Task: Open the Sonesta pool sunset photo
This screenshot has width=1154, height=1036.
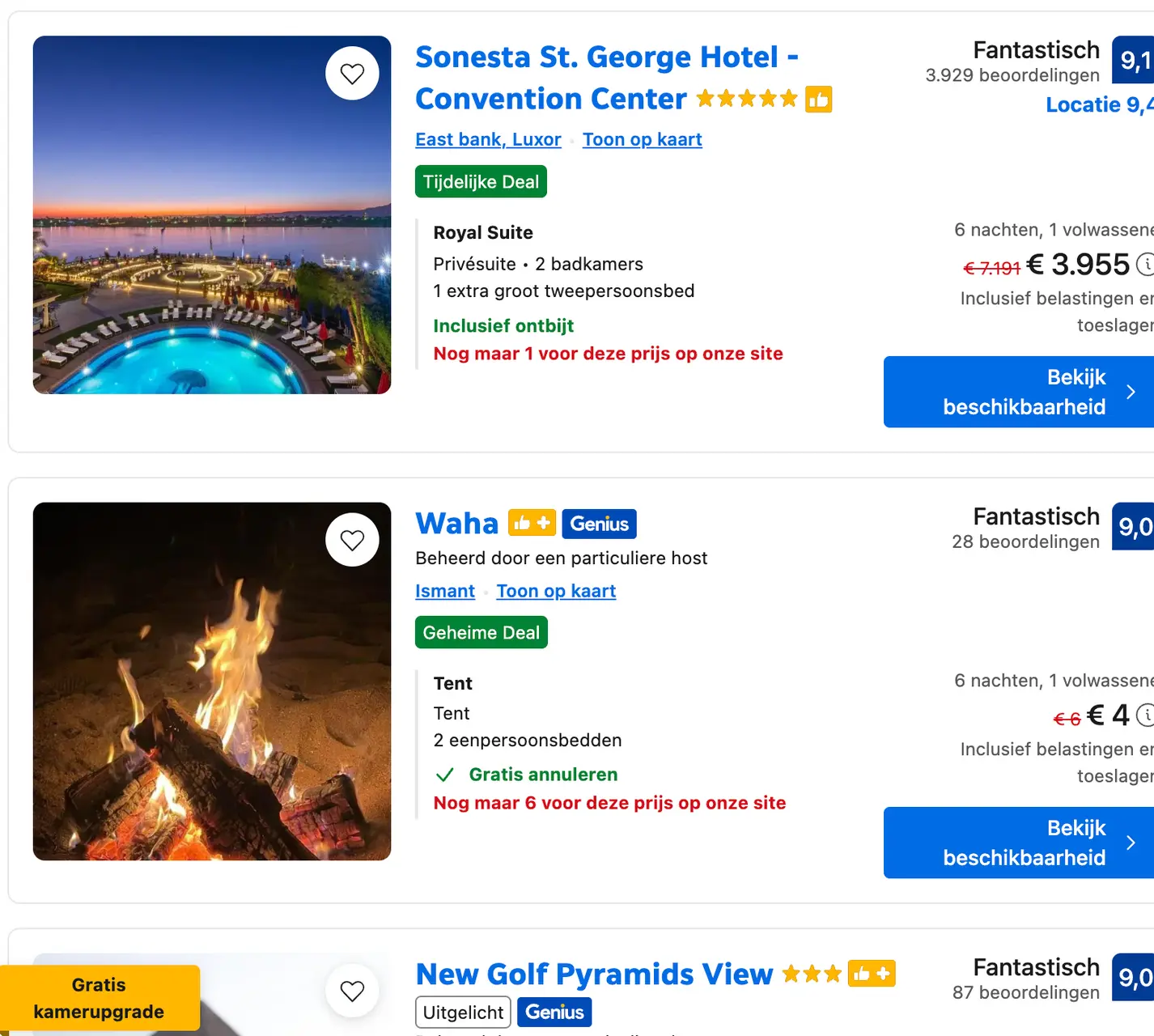Action: pos(212,215)
